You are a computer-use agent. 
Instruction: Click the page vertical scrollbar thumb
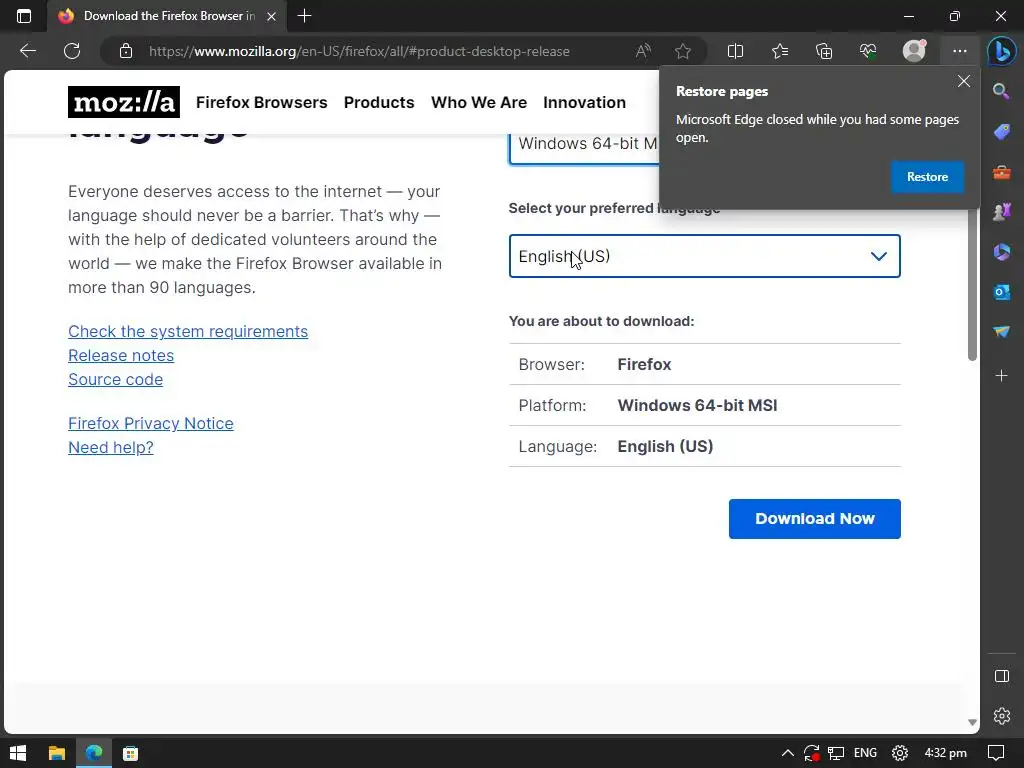[972, 284]
